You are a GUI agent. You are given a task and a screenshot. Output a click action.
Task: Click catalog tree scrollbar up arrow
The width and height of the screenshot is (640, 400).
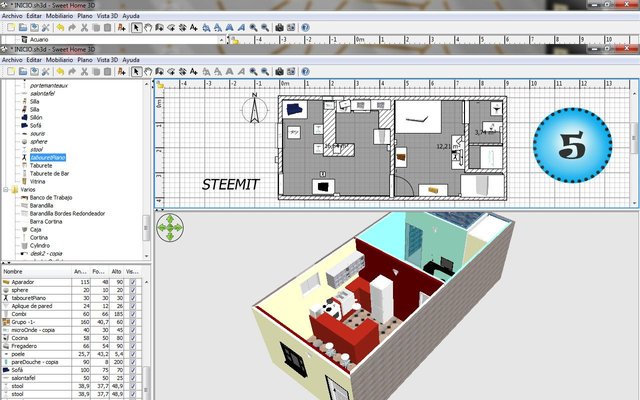point(147,84)
